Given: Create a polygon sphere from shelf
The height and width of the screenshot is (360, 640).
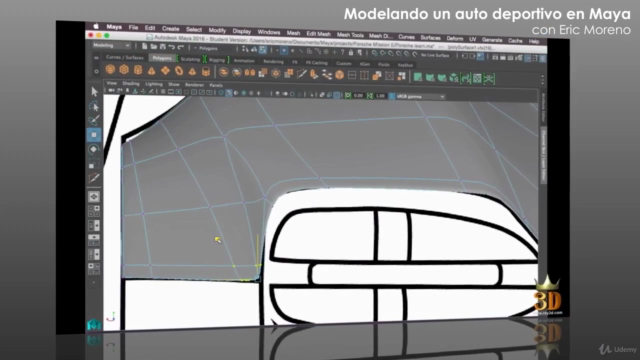Looking at the screenshot, I should [x=110, y=69].
